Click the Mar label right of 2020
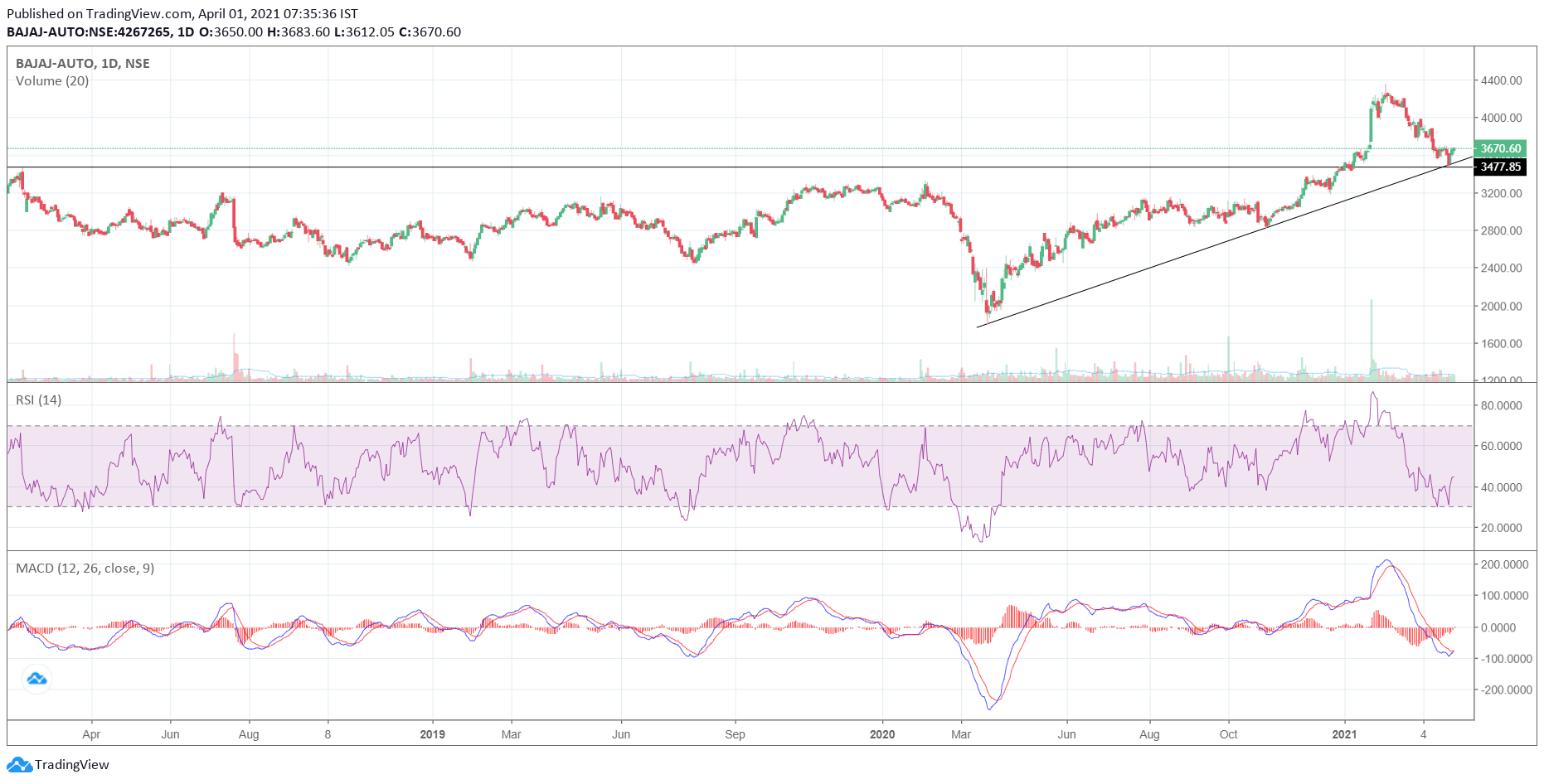The image size is (1544, 784). pos(961,734)
